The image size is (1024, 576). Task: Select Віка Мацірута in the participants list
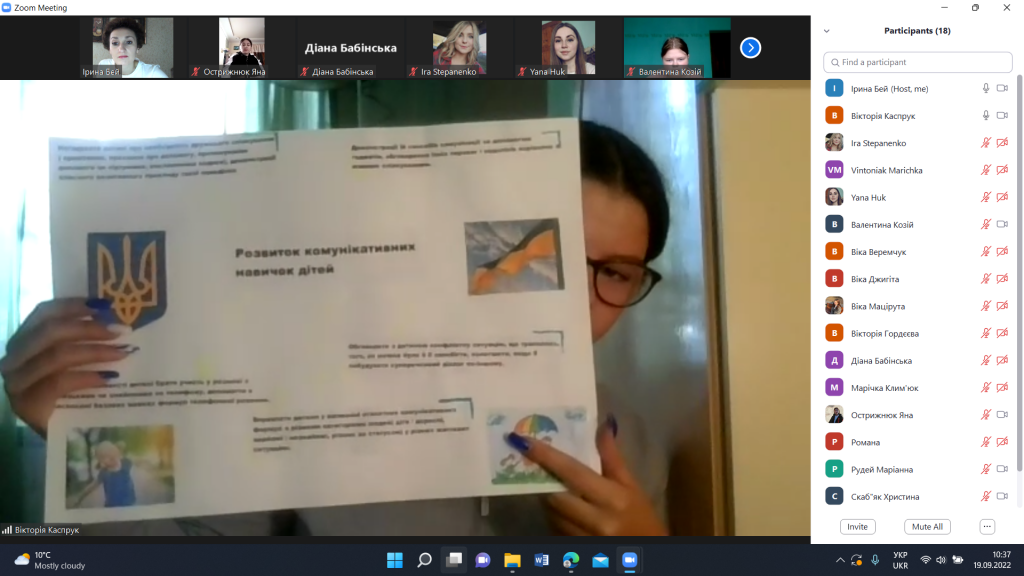click(880, 306)
